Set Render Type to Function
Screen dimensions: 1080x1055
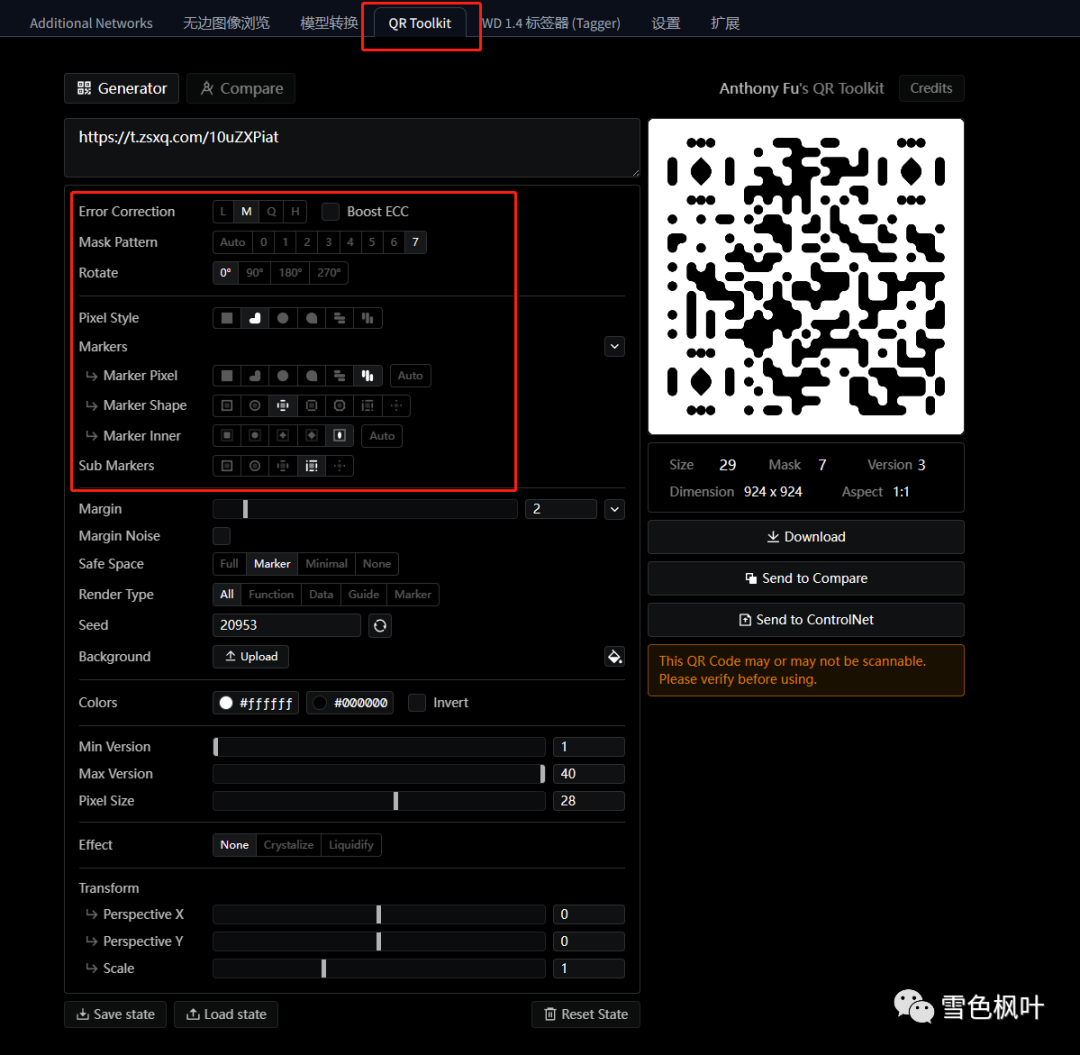(271, 594)
